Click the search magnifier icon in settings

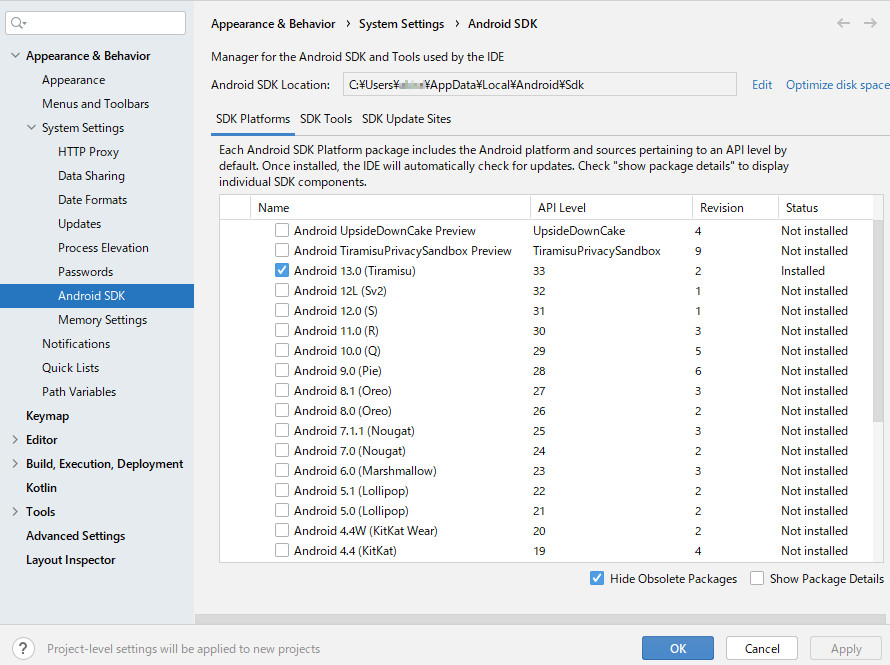click(18, 23)
